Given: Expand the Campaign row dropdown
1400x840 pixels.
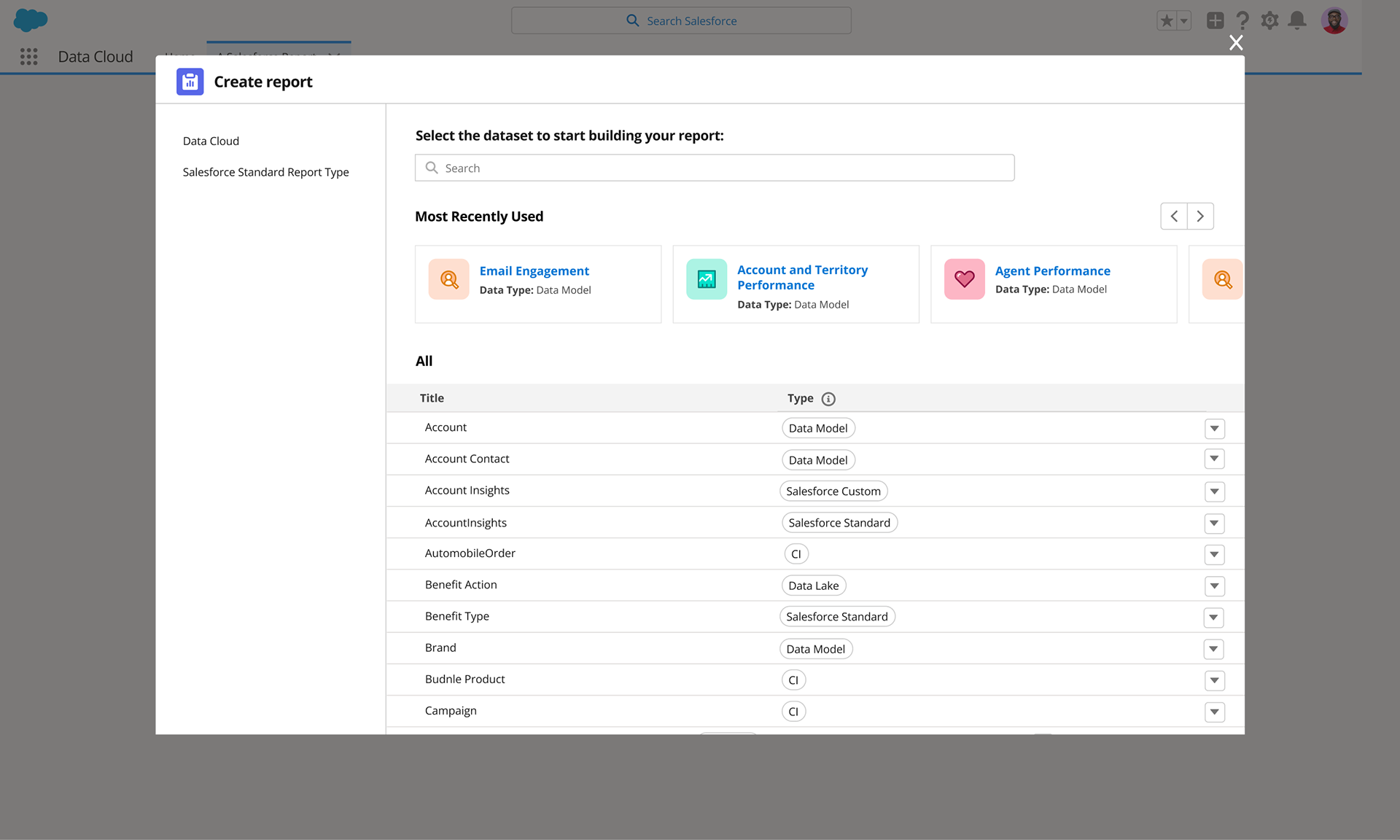Looking at the screenshot, I should pos(1214,712).
